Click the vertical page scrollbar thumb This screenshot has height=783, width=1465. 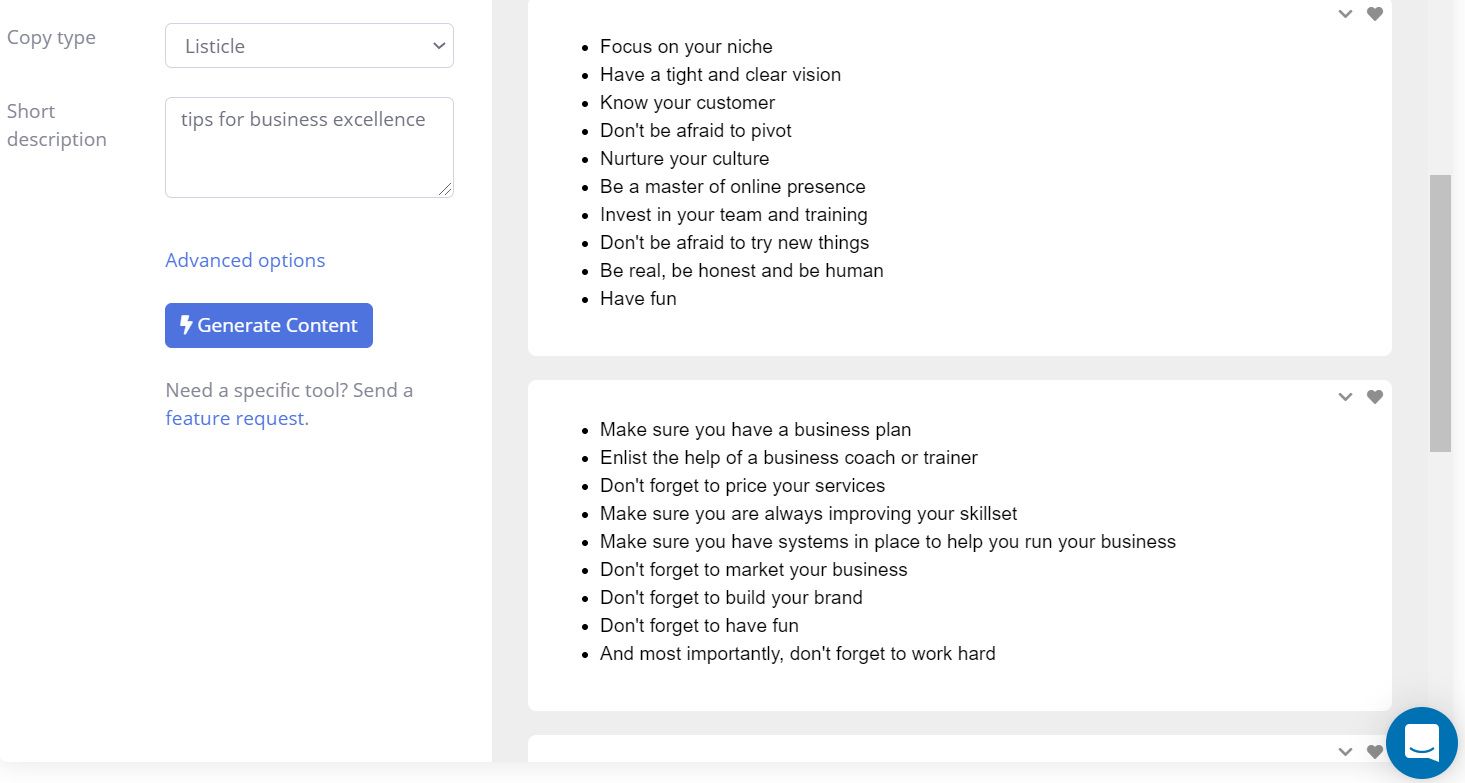click(1440, 313)
